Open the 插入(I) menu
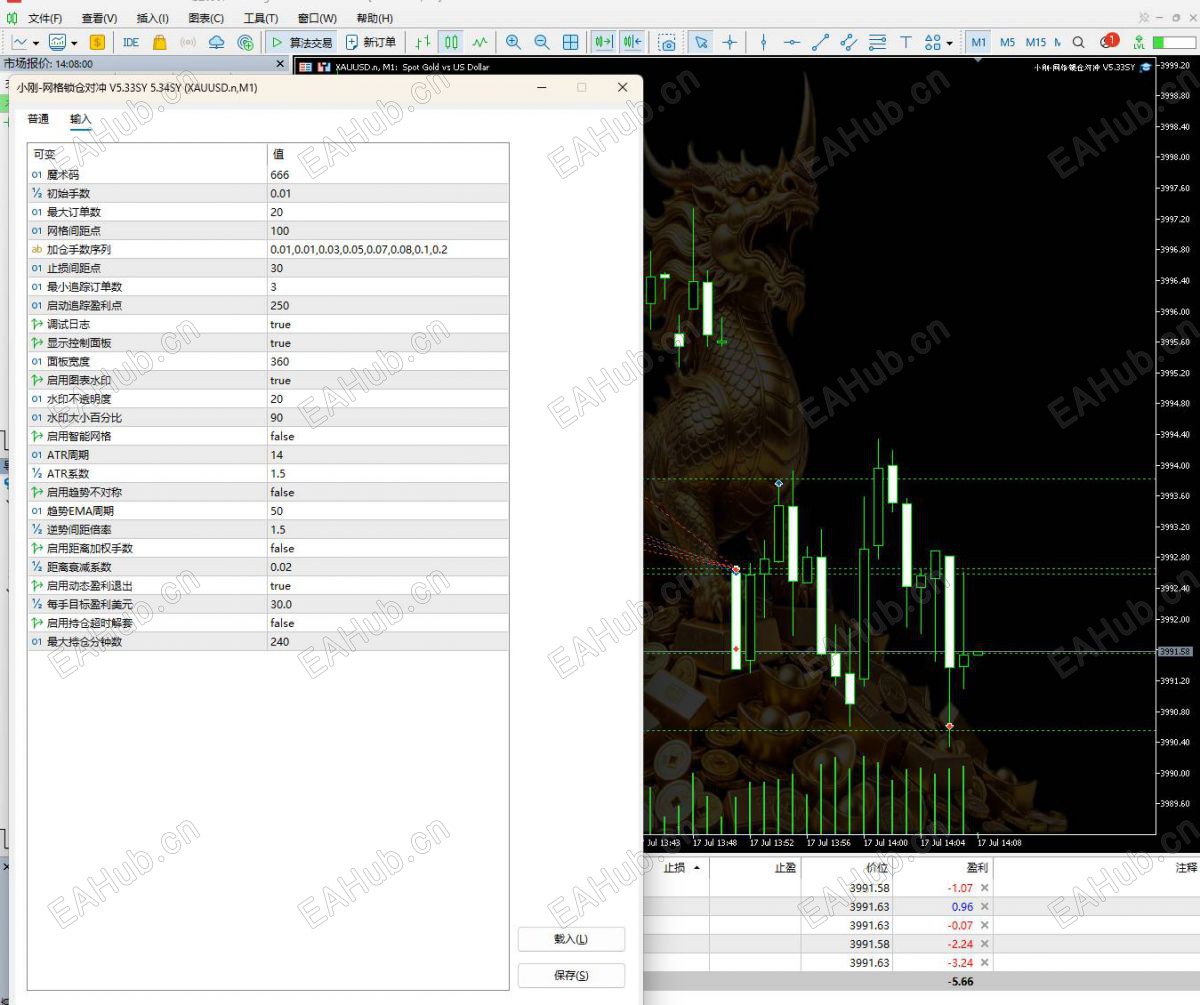This screenshot has height=1005, width=1200. [153, 18]
